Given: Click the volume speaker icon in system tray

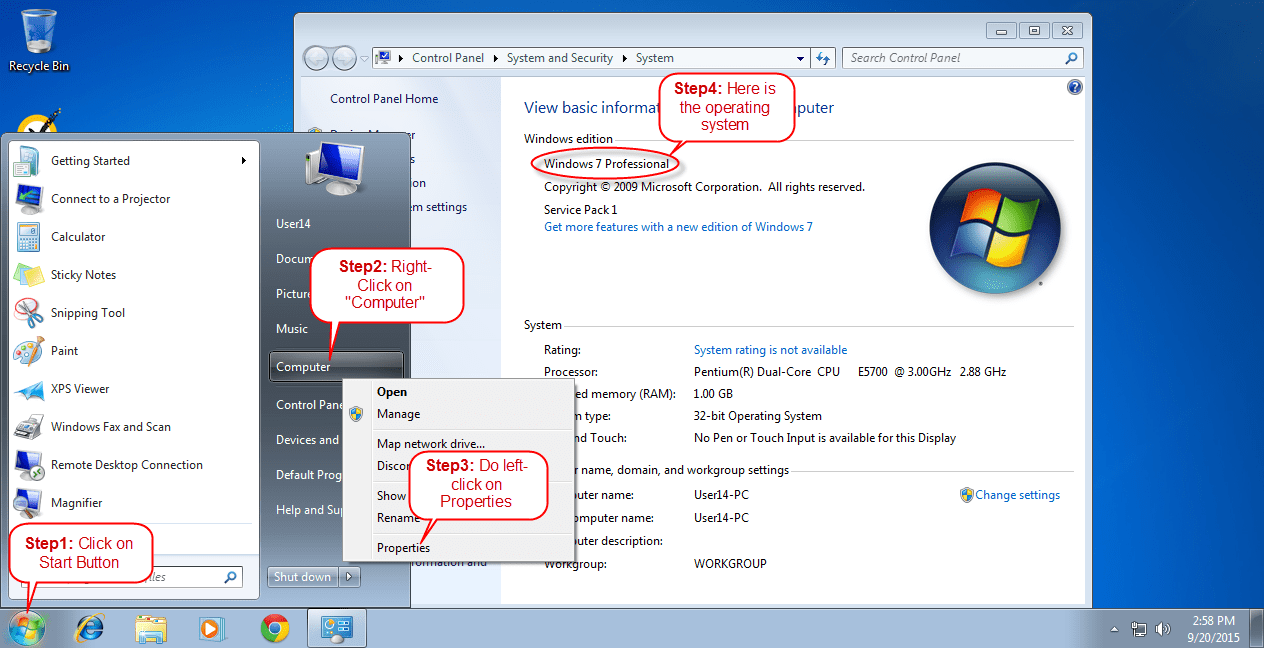Looking at the screenshot, I should point(1162,629).
